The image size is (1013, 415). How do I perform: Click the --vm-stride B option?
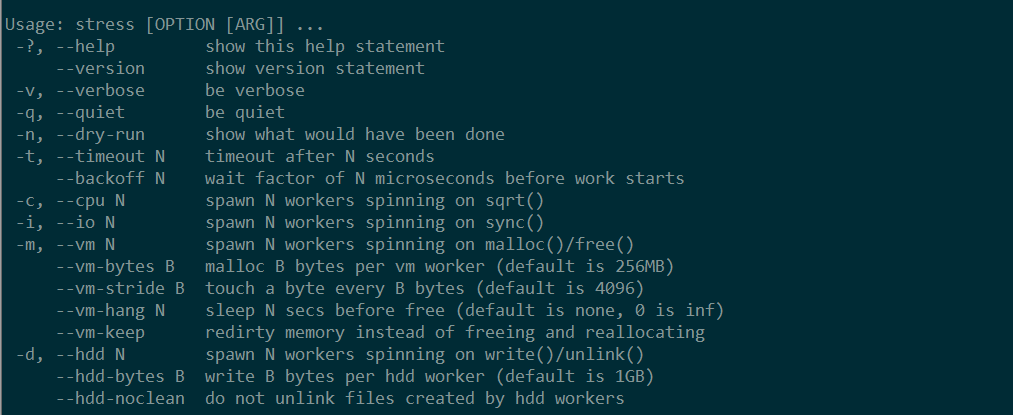tap(120, 289)
